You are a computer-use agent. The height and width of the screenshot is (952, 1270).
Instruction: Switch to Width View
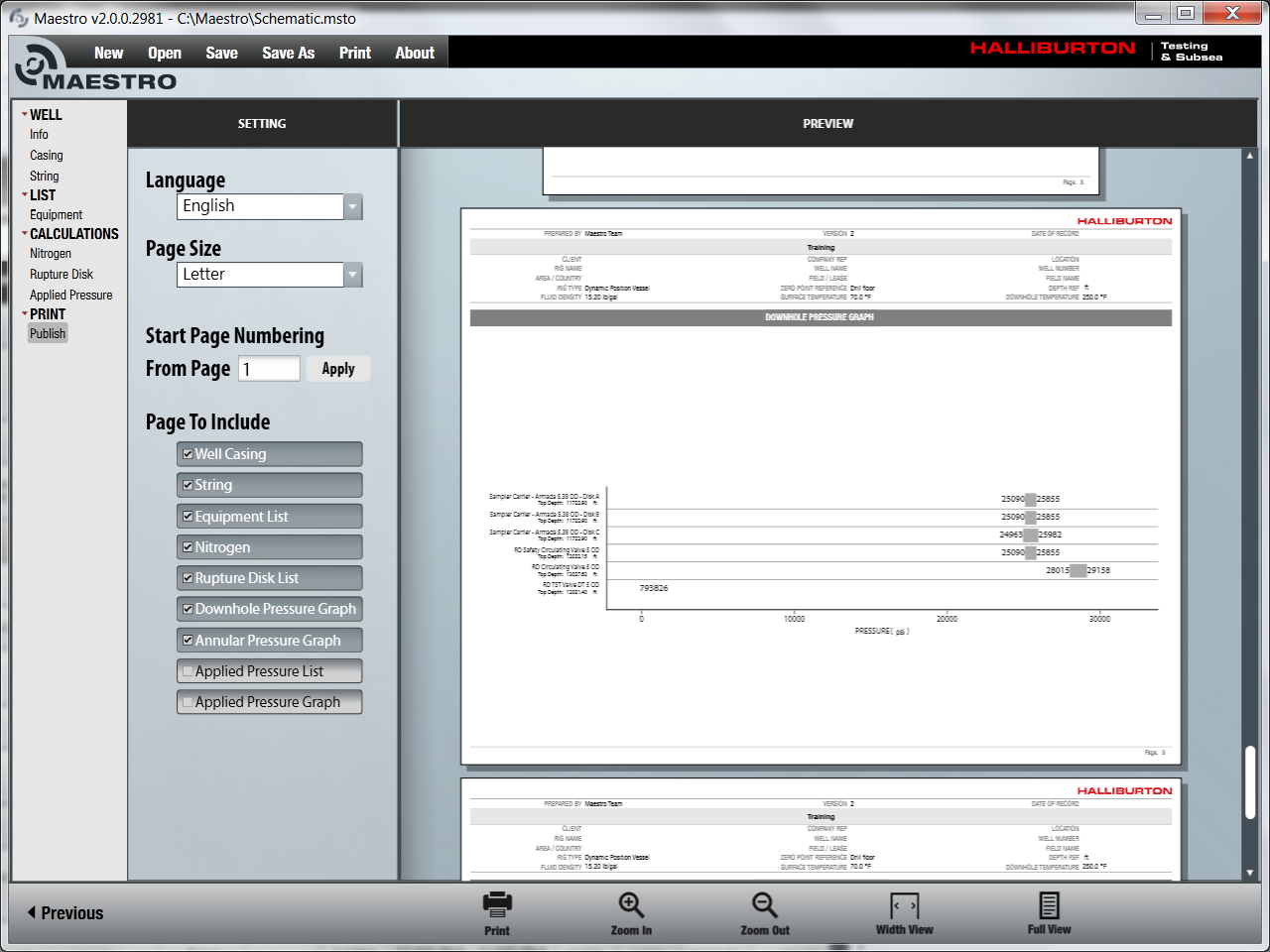point(904,905)
